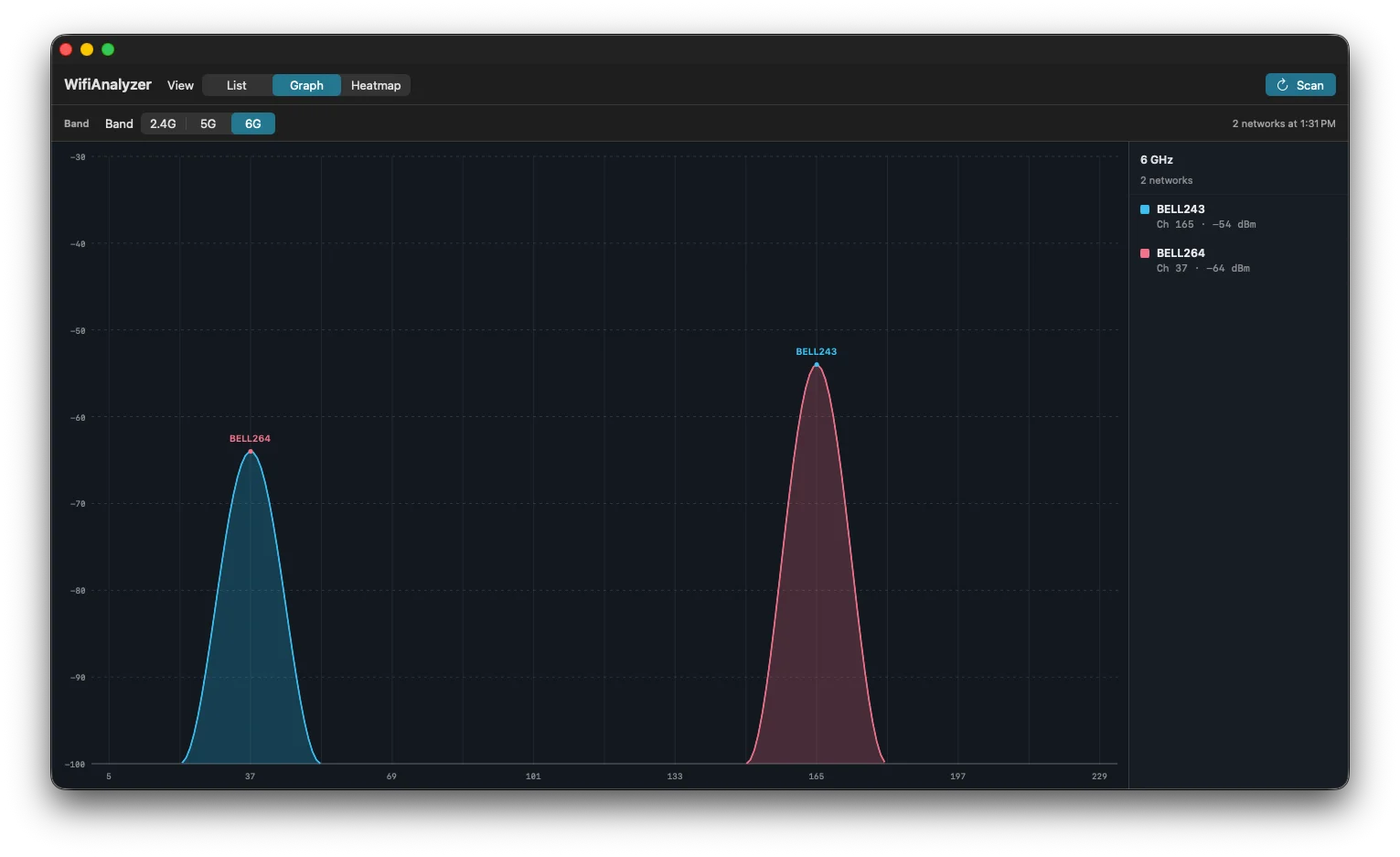This screenshot has width=1400, height=857.
Task: Click channel 37 on the x-axis
Action: pos(250,777)
